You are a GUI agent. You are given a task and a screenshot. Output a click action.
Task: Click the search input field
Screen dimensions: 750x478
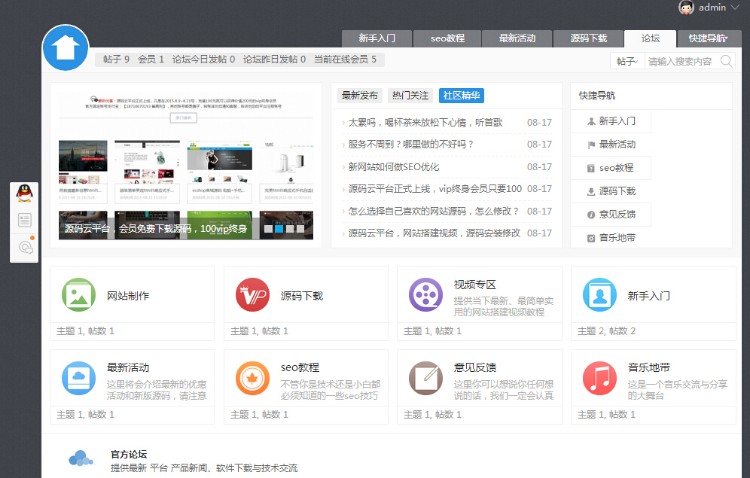point(681,61)
